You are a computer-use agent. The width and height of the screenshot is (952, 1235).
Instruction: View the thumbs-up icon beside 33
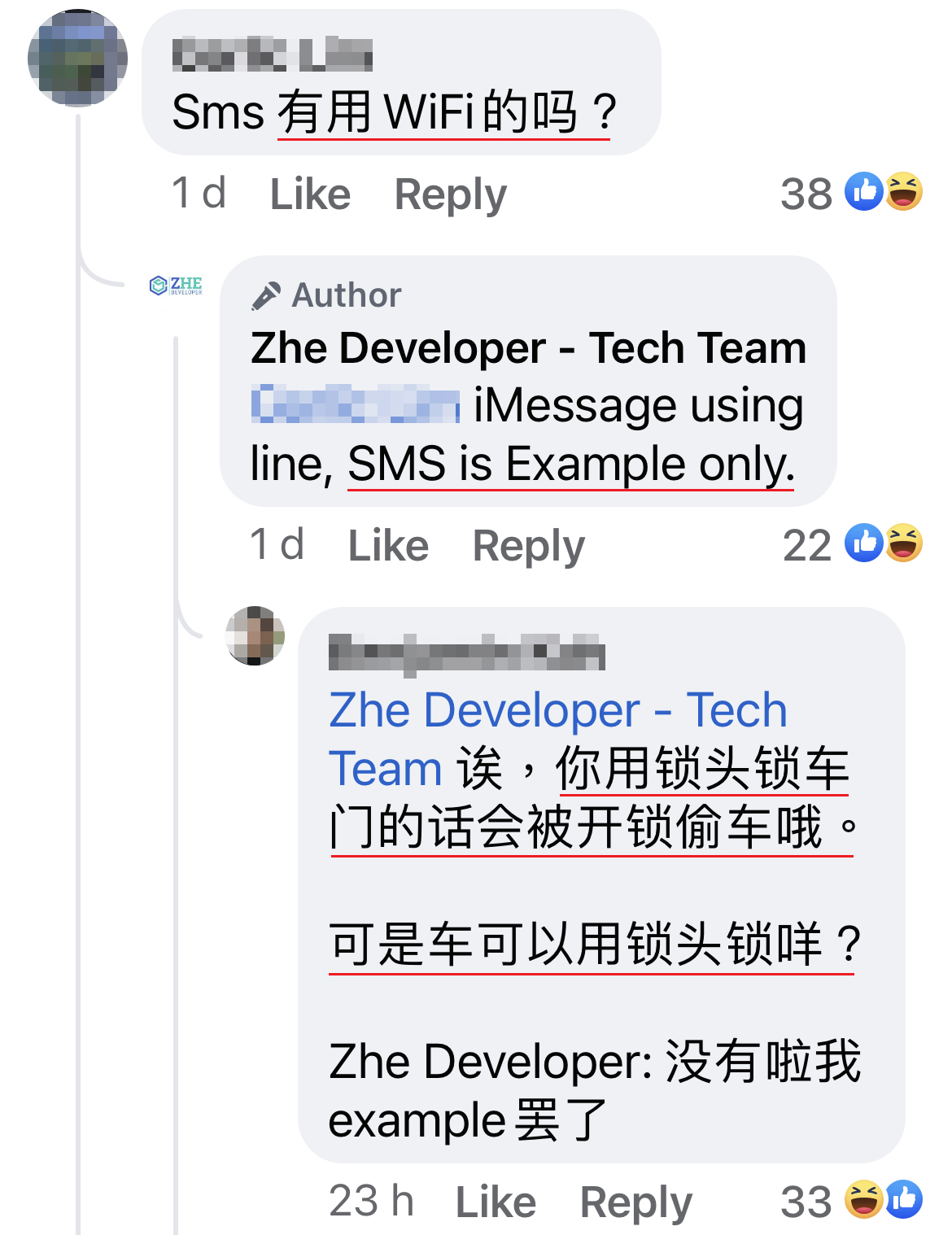[903, 1199]
